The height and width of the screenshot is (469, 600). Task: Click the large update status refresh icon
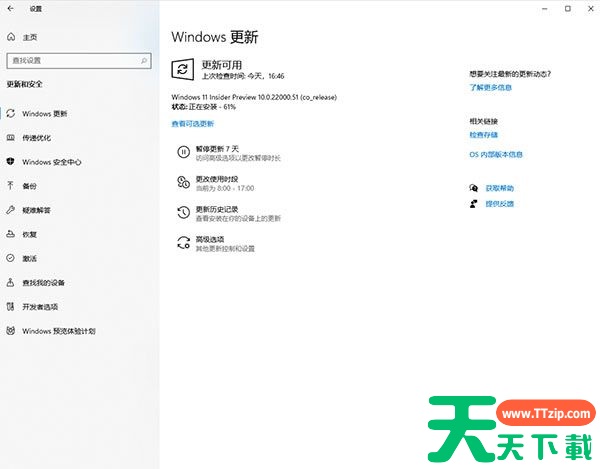[183, 69]
